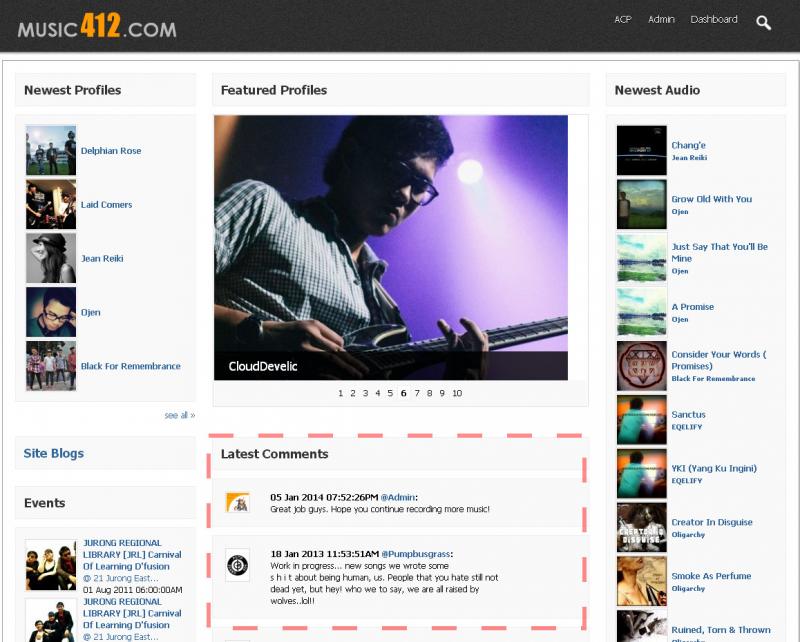
Task: Open Jean Reiki profile photo
Action: (51, 258)
